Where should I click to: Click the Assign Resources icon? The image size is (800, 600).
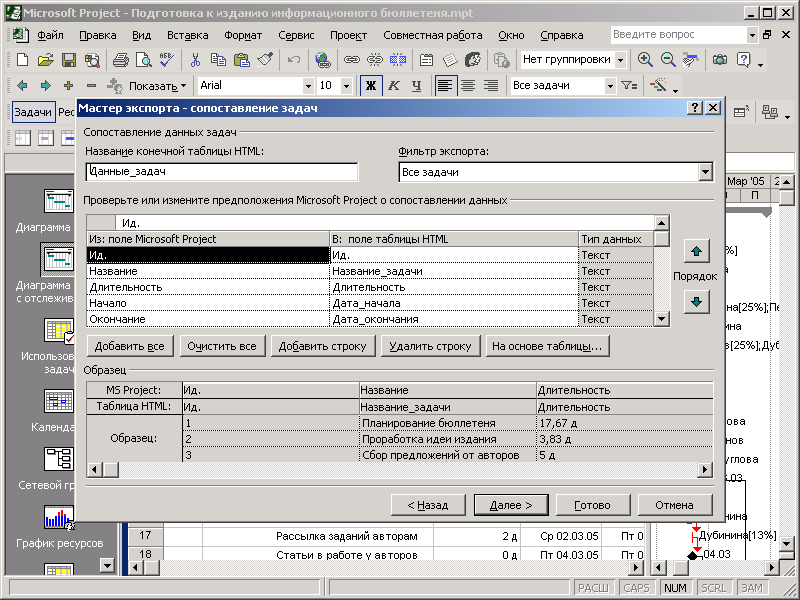(473, 60)
